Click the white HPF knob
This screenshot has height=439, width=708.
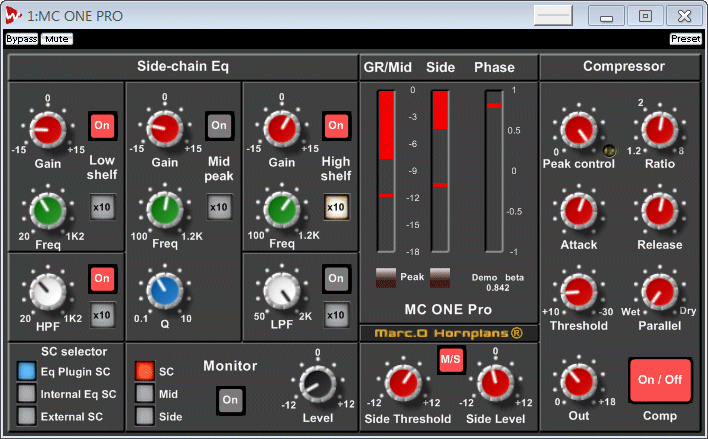pos(47,291)
